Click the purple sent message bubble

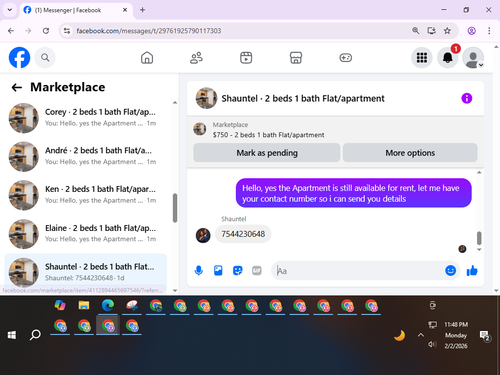(354, 193)
